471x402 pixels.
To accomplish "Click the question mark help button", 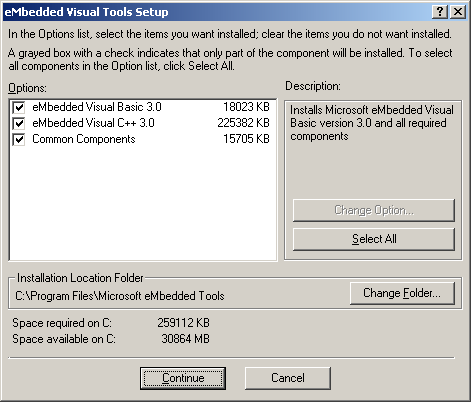I will 440,12.
